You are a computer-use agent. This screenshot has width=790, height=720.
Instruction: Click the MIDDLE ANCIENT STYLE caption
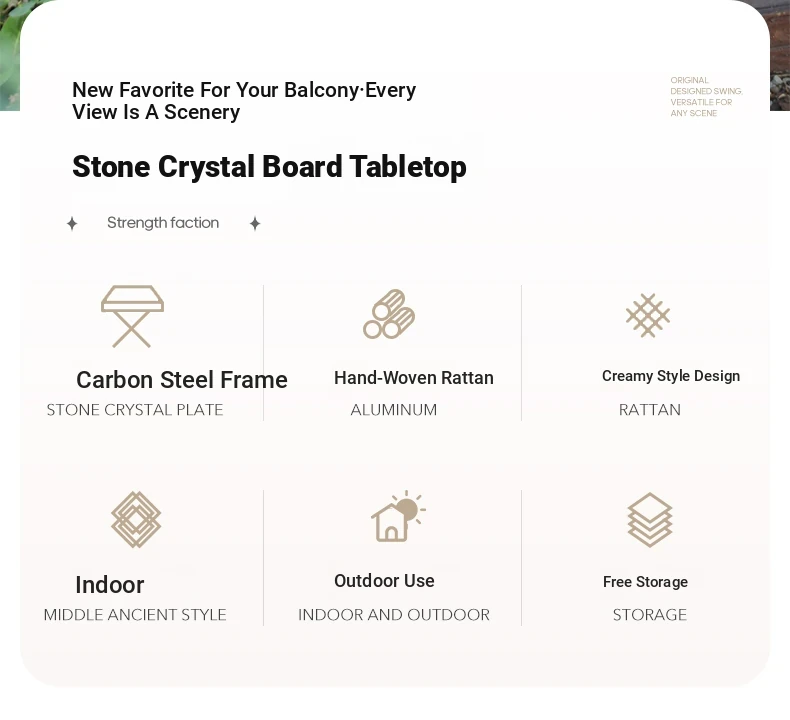pyautogui.click(x=135, y=615)
